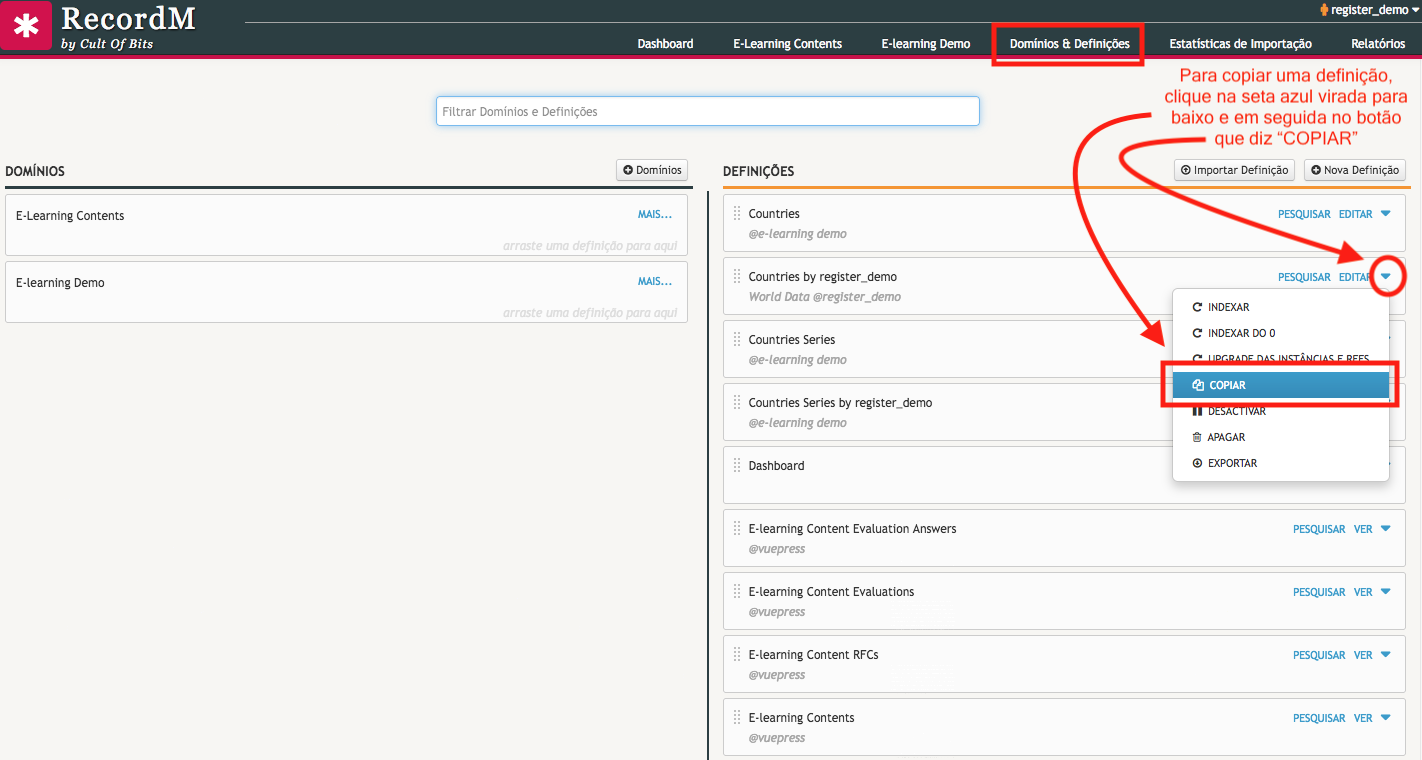Click the Nova Definição button
1422x760 pixels.
pyautogui.click(x=1355, y=170)
